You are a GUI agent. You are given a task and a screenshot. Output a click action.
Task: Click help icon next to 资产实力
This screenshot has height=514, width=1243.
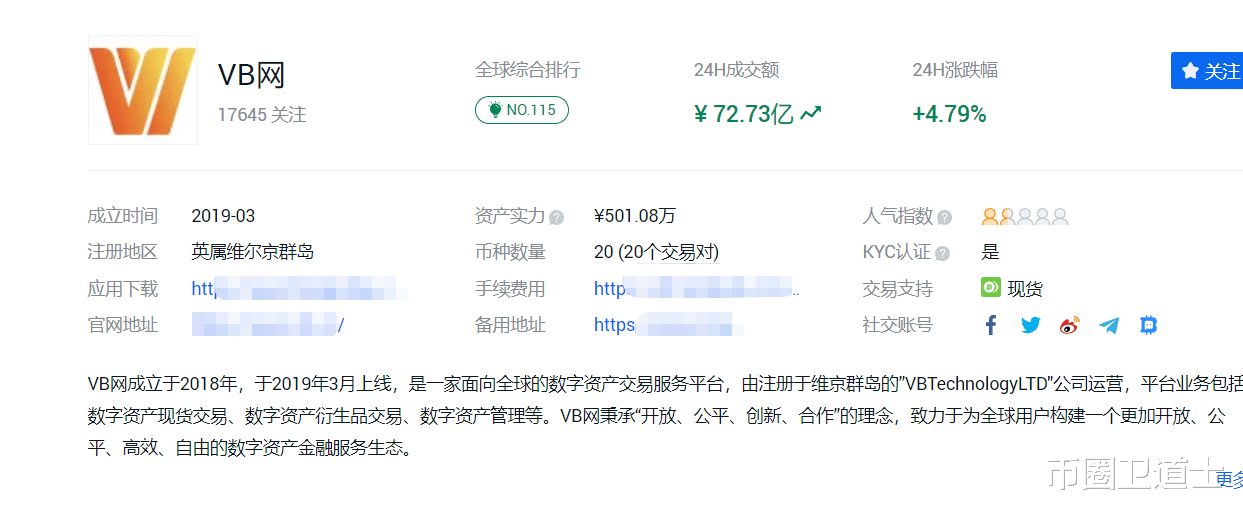(556, 217)
